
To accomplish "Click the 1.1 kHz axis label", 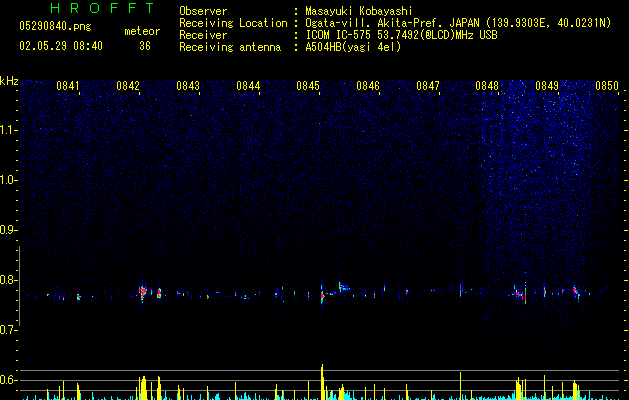I will (x=8, y=130).
